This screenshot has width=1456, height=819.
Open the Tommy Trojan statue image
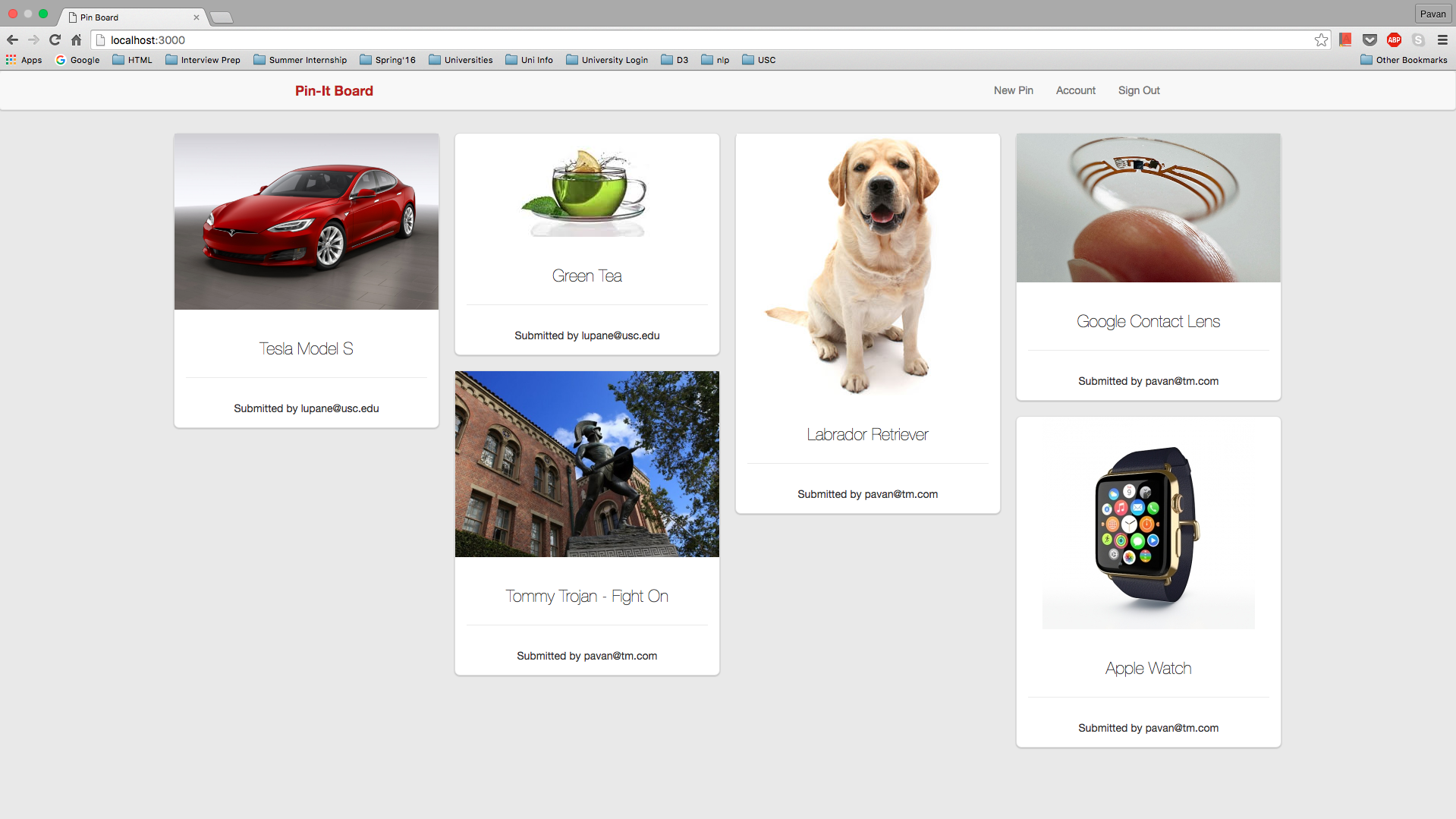(587, 464)
